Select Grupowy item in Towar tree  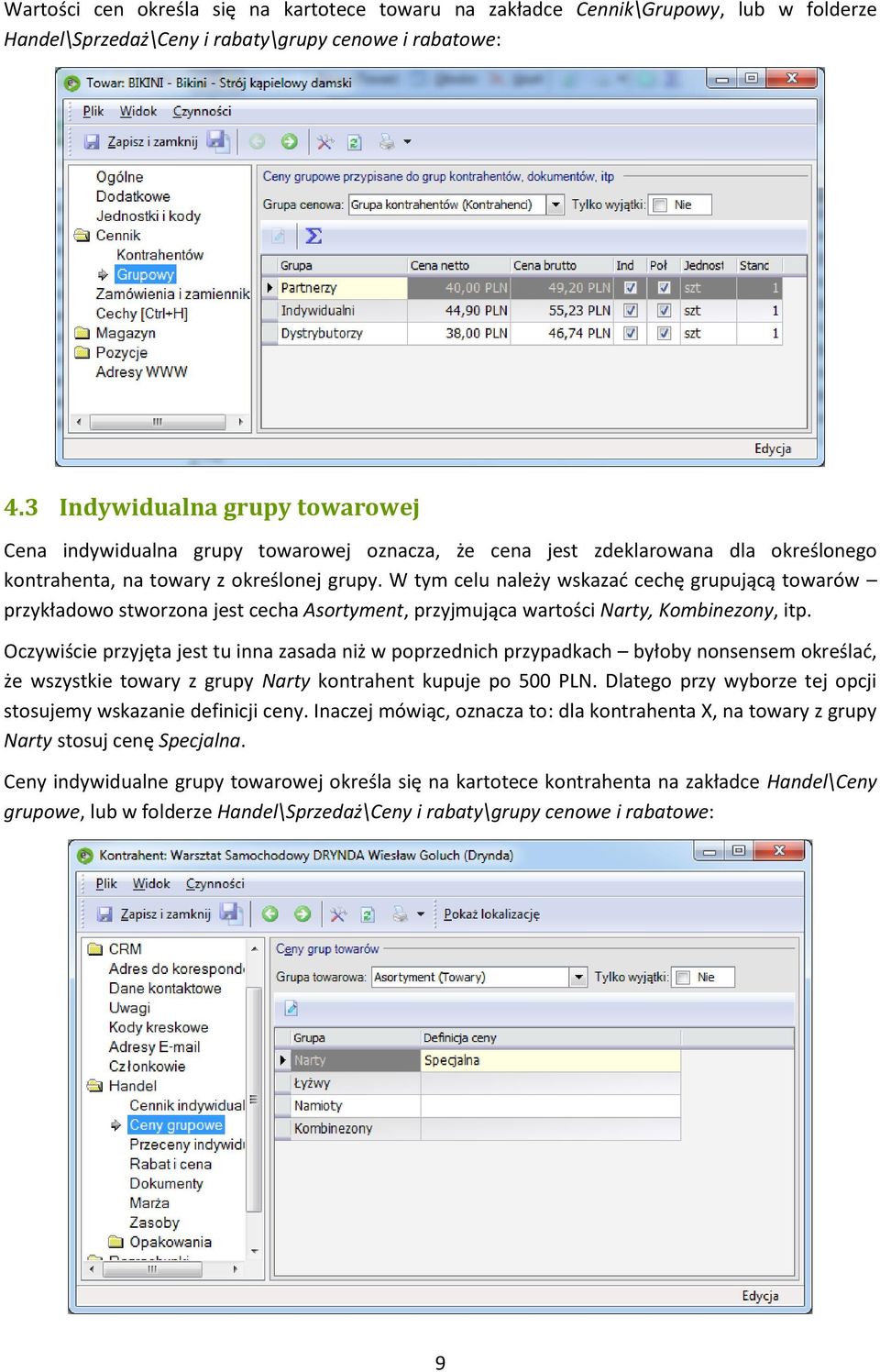145,274
